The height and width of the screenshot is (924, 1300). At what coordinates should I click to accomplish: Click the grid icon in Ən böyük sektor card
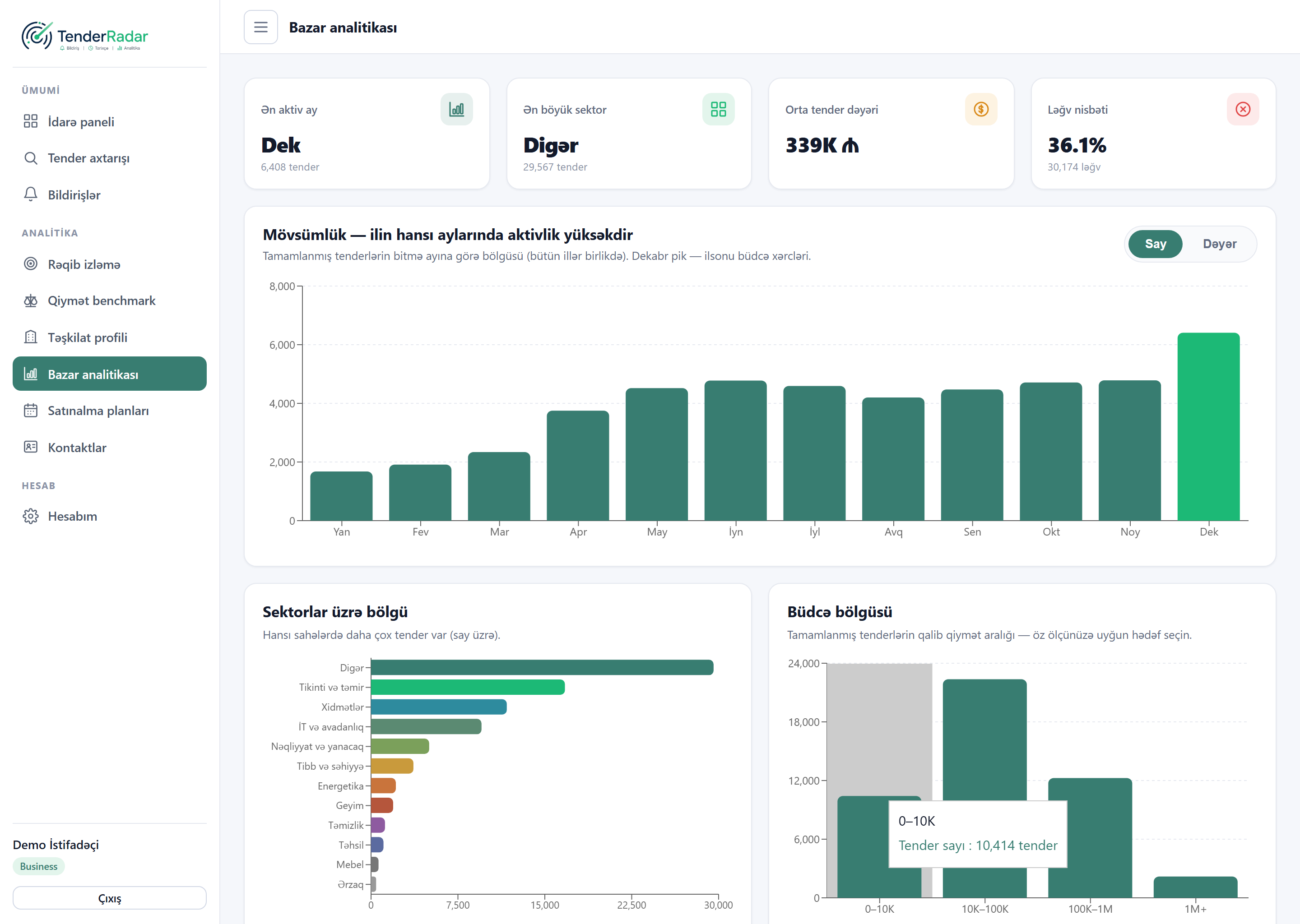[718, 109]
